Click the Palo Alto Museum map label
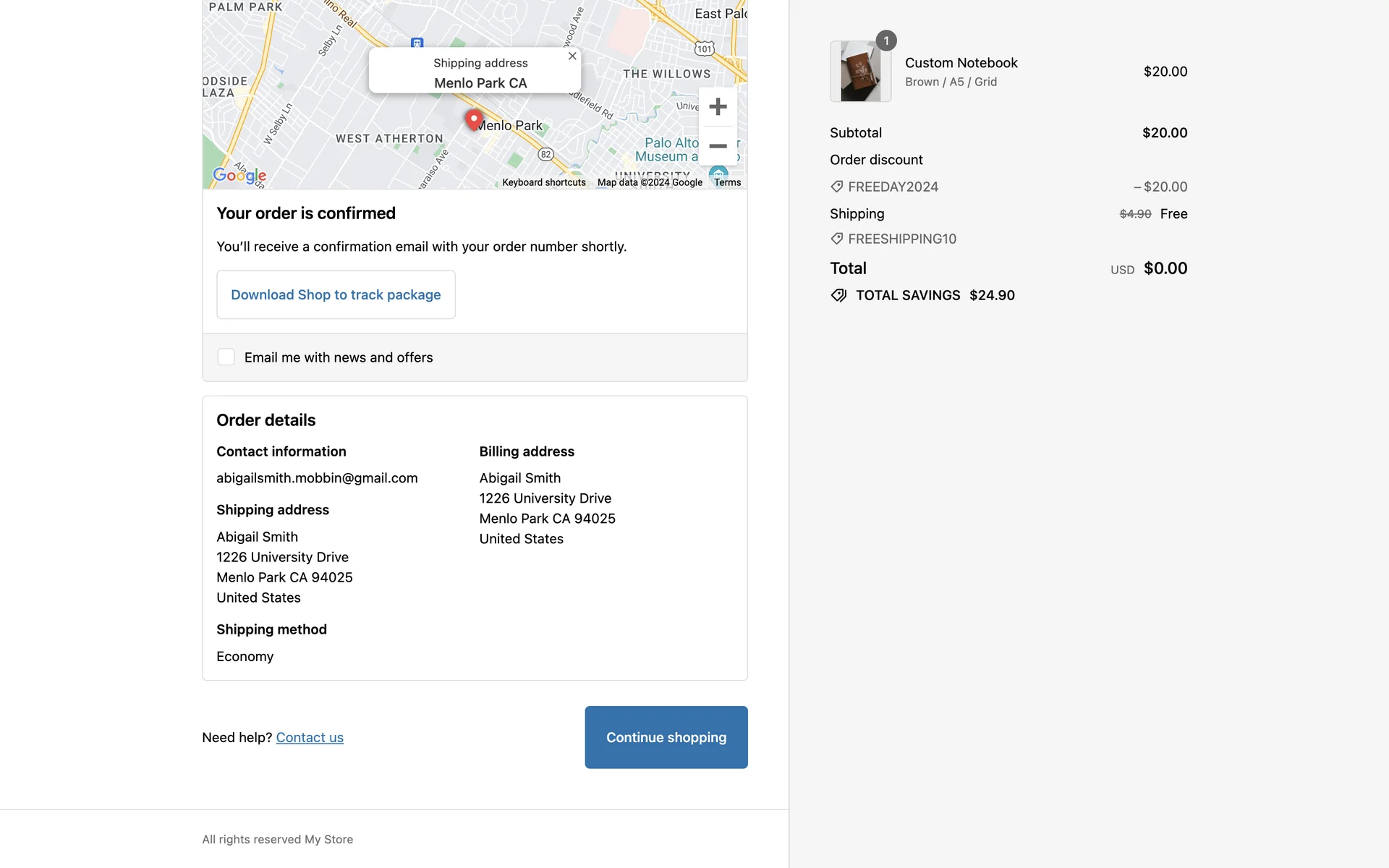Image resolution: width=1389 pixels, height=868 pixels. pyautogui.click(x=667, y=150)
